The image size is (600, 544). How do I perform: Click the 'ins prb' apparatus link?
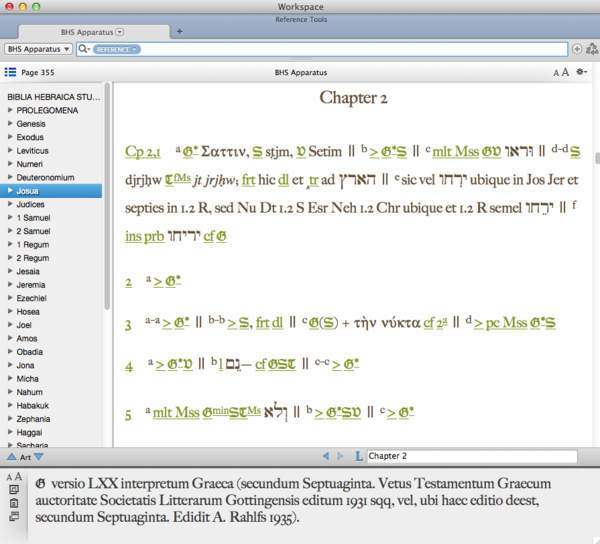[x=146, y=236]
